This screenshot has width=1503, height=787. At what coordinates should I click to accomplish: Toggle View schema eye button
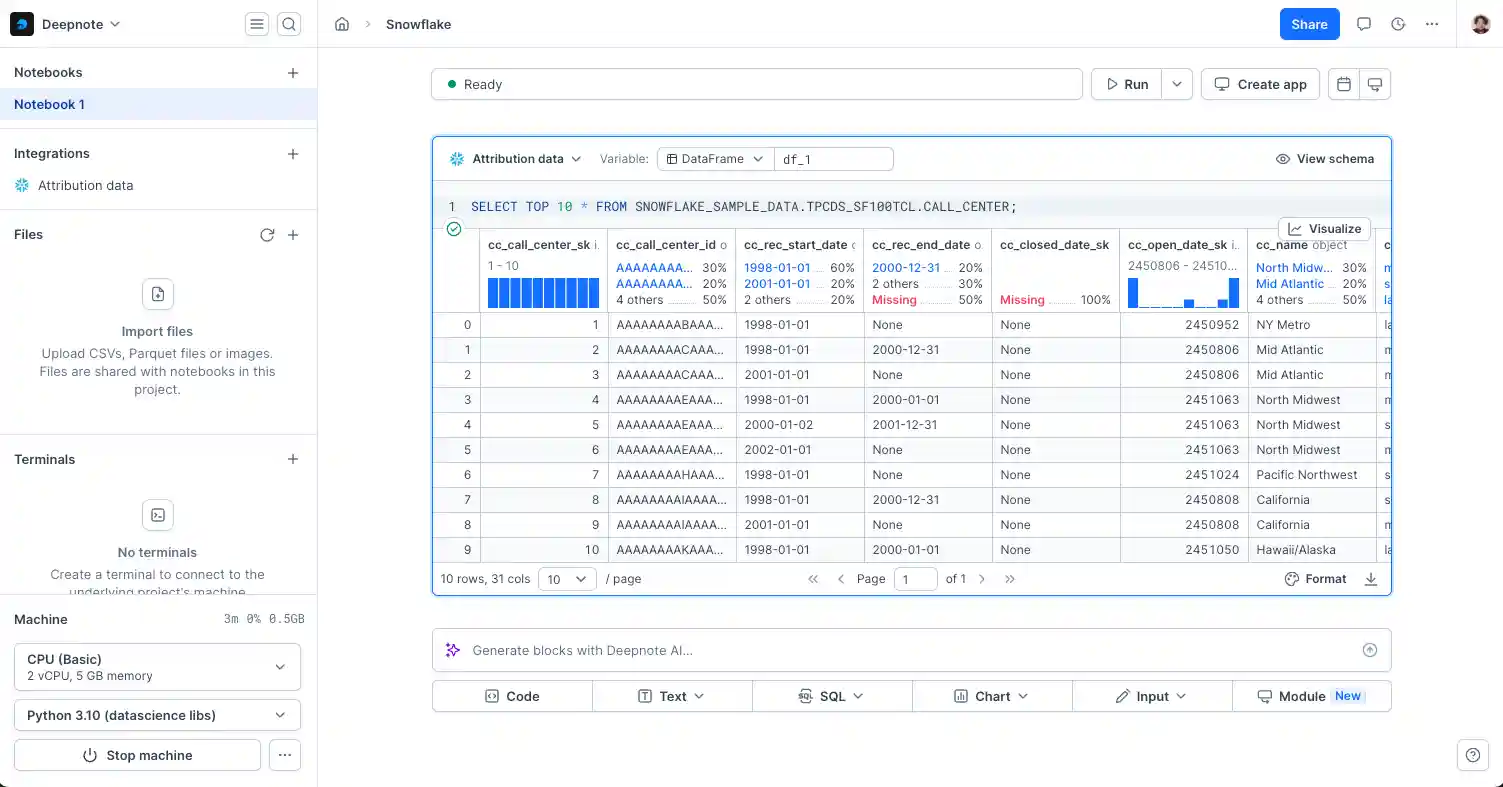tap(1325, 159)
